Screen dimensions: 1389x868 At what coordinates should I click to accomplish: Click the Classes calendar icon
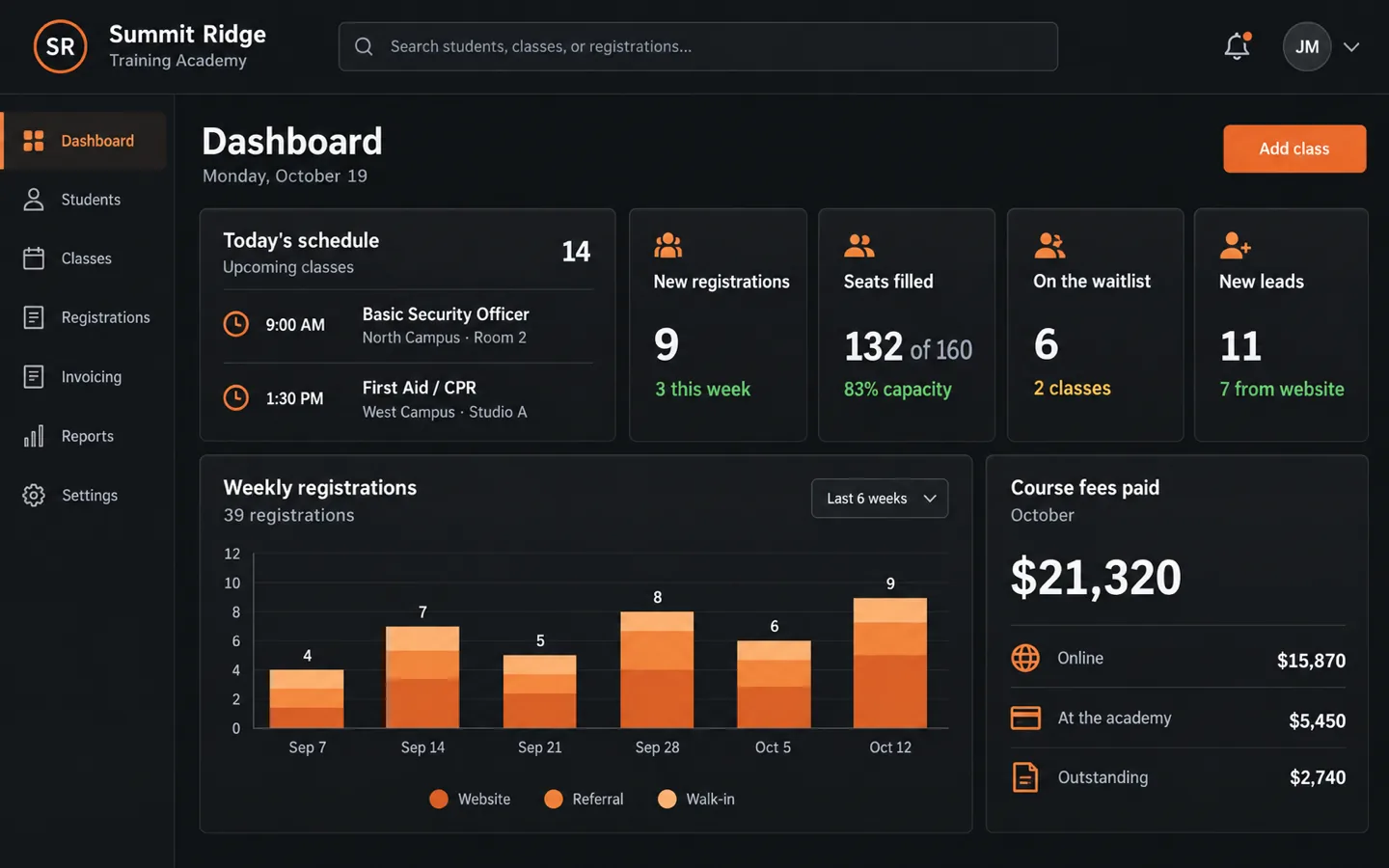(34, 258)
